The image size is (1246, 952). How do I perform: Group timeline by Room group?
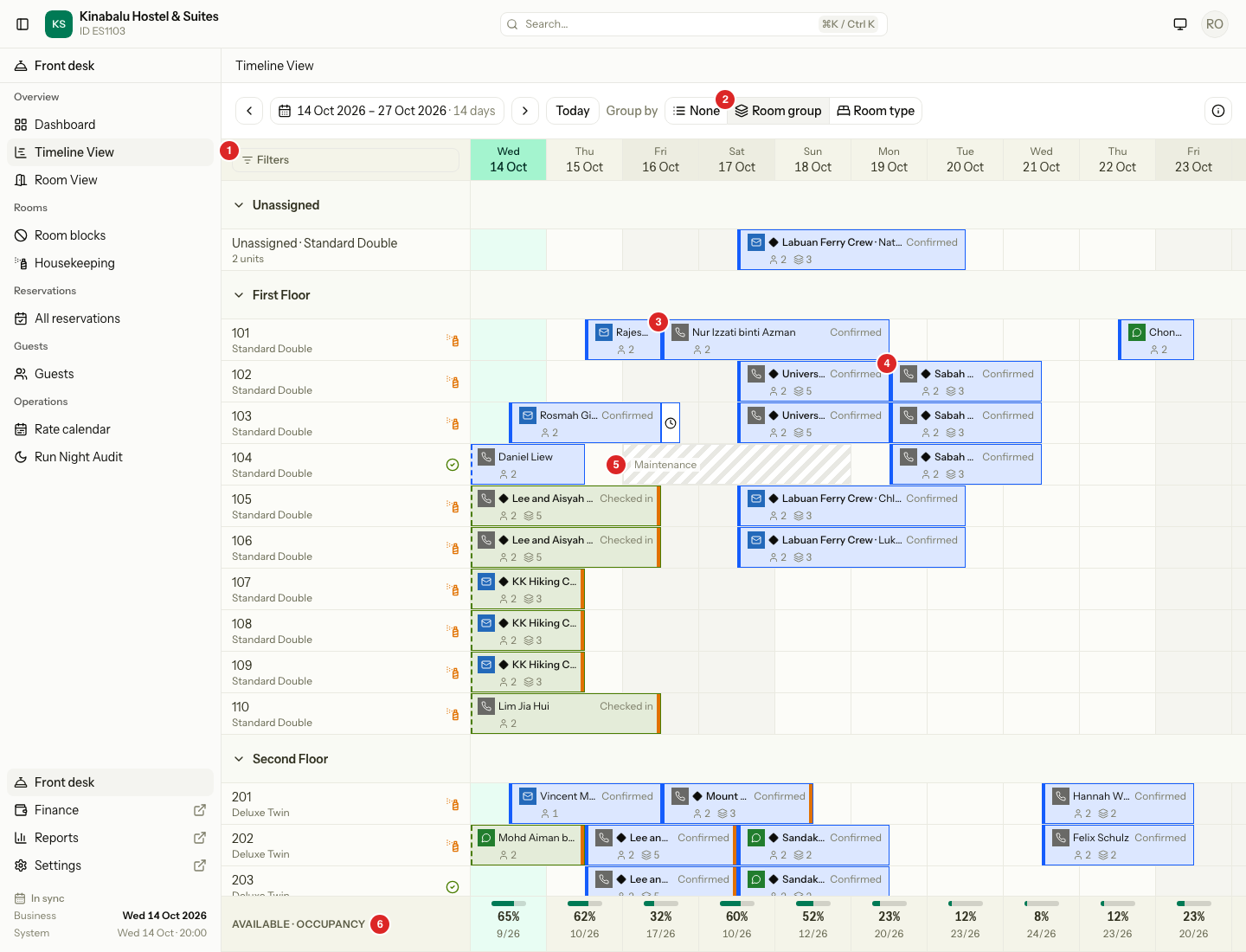(x=778, y=111)
